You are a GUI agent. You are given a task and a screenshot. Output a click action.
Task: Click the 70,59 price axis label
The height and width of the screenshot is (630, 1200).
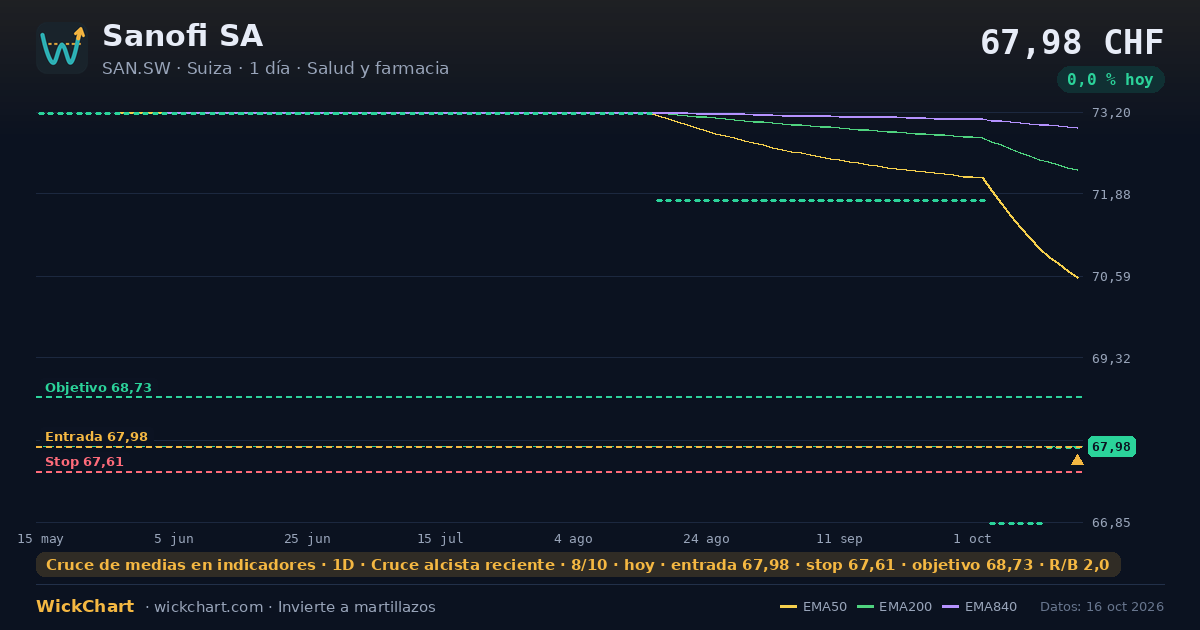coord(1111,277)
